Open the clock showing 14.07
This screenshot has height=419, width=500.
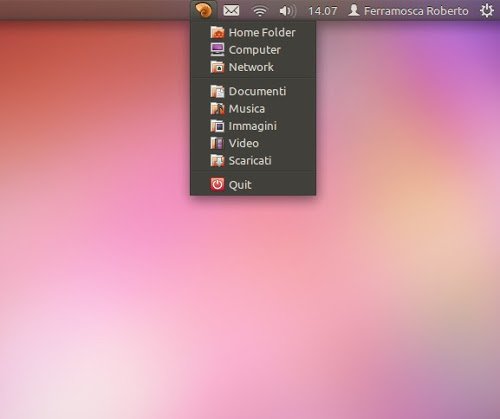pyautogui.click(x=322, y=11)
